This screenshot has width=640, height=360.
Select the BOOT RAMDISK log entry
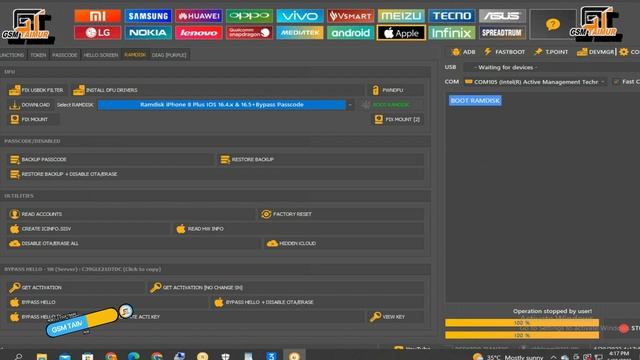(x=475, y=100)
